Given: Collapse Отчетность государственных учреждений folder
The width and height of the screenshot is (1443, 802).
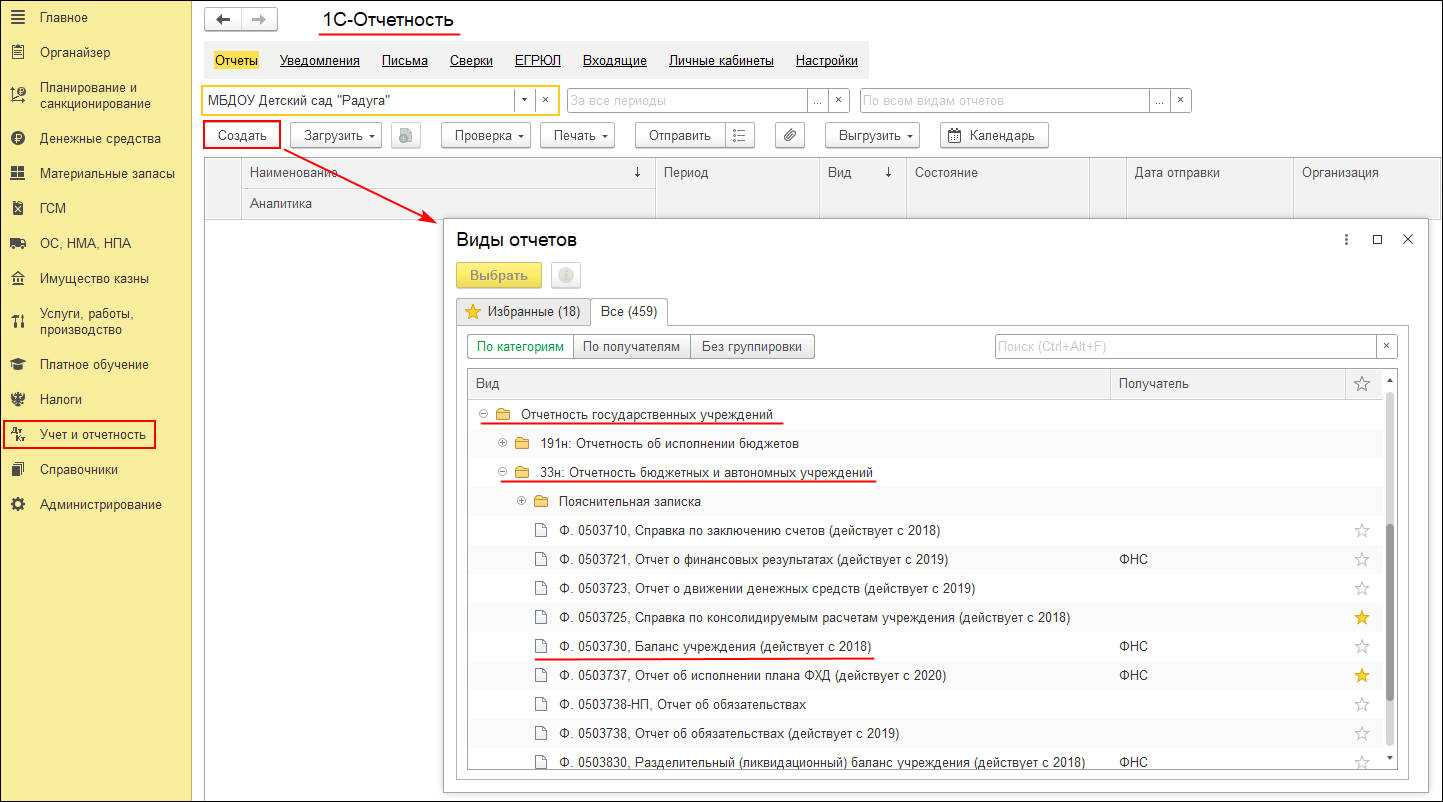Looking at the screenshot, I should coord(483,414).
